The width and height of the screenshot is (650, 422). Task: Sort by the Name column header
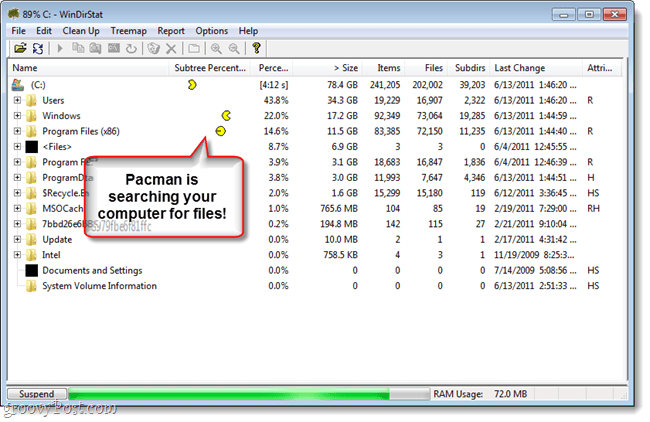tap(88, 68)
